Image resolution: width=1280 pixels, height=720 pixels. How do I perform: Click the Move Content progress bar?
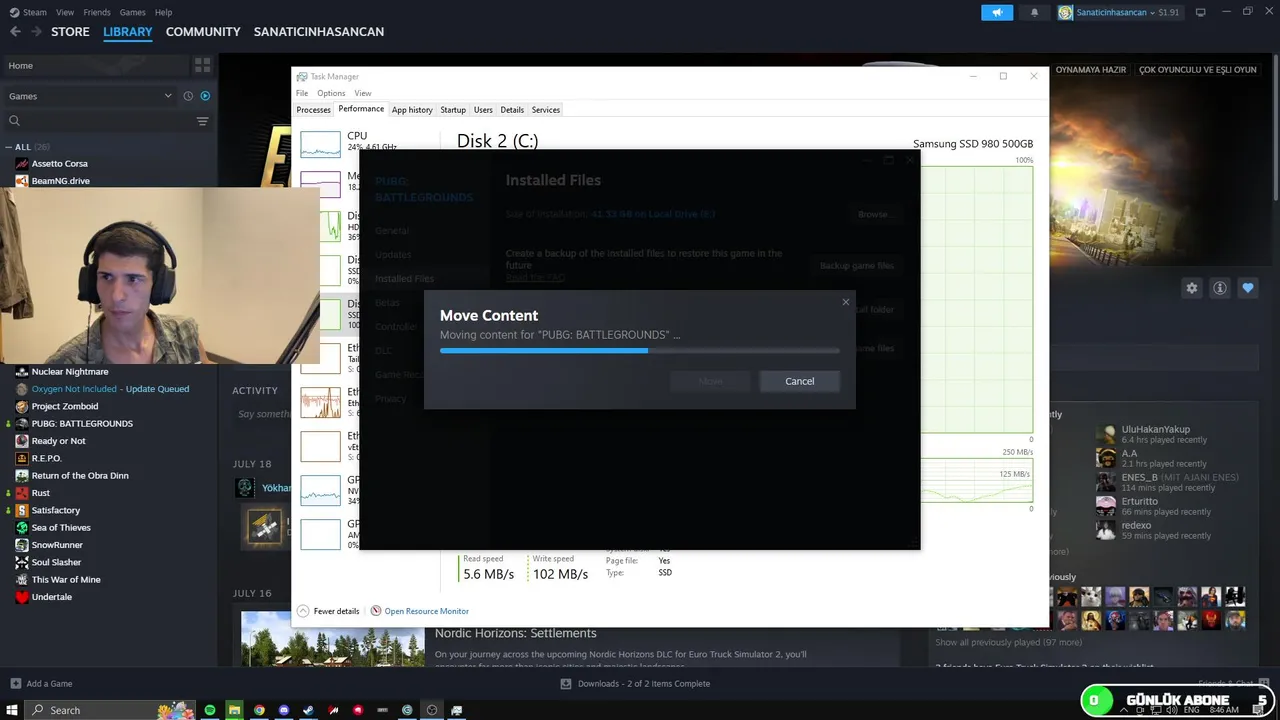pyautogui.click(x=640, y=351)
